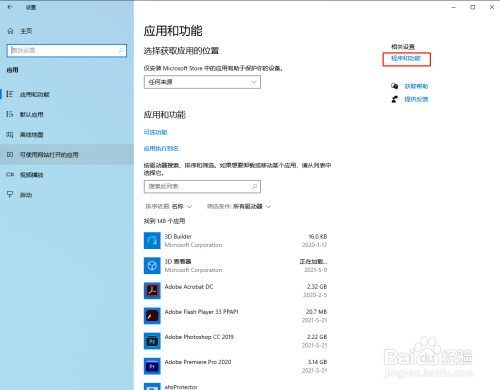Open the 获取帮助 link
Viewport: 500px width, 390px height.
pyautogui.click(x=416, y=86)
